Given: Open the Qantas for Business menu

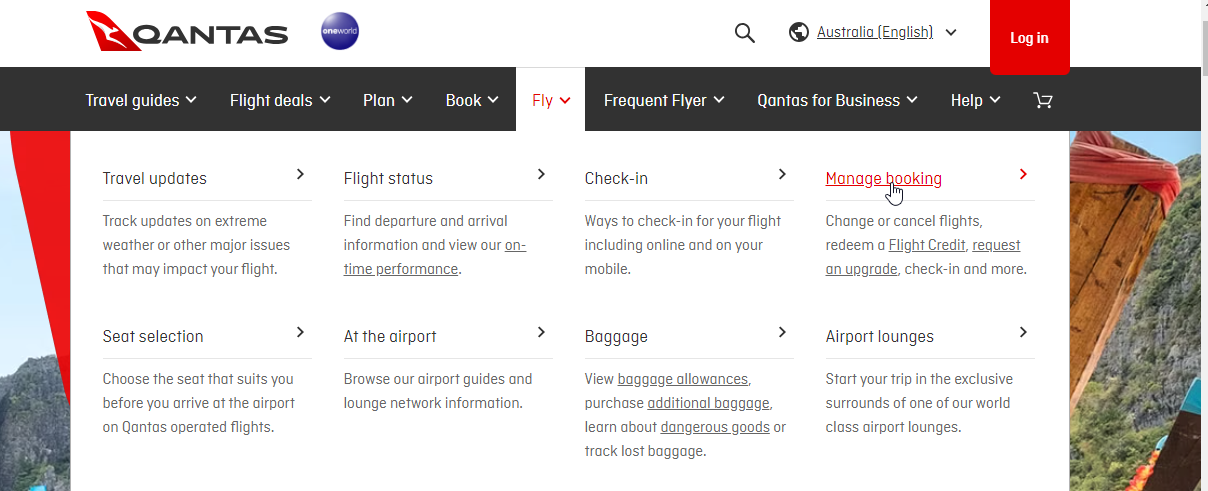Looking at the screenshot, I should click(837, 100).
